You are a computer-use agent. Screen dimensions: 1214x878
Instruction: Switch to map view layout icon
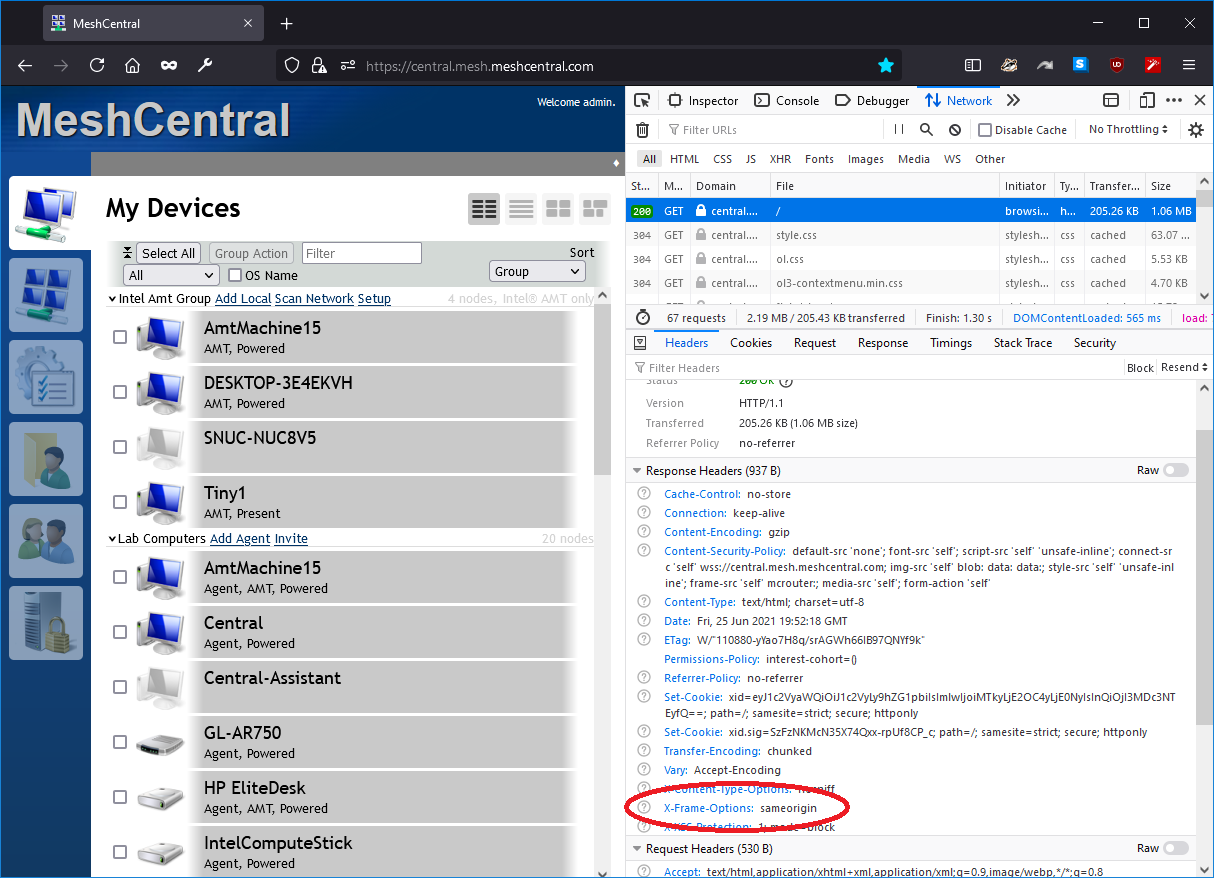(595, 208)
